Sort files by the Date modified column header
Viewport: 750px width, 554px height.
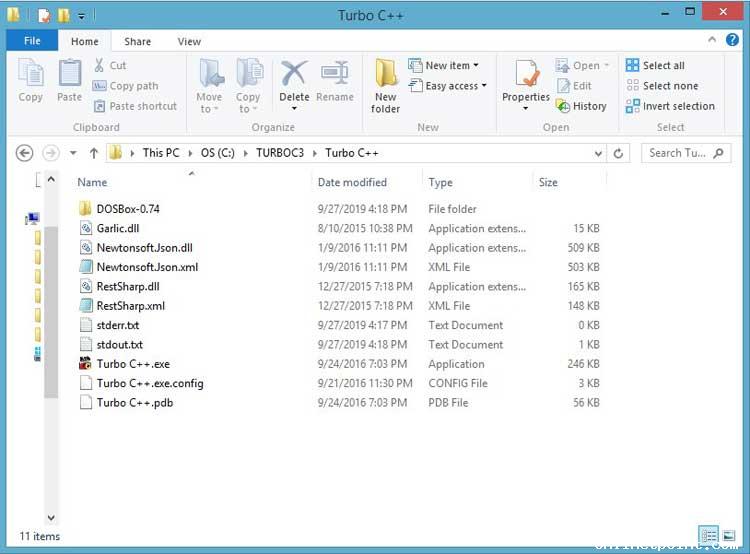pyautogui.click(x=352, y=183)
